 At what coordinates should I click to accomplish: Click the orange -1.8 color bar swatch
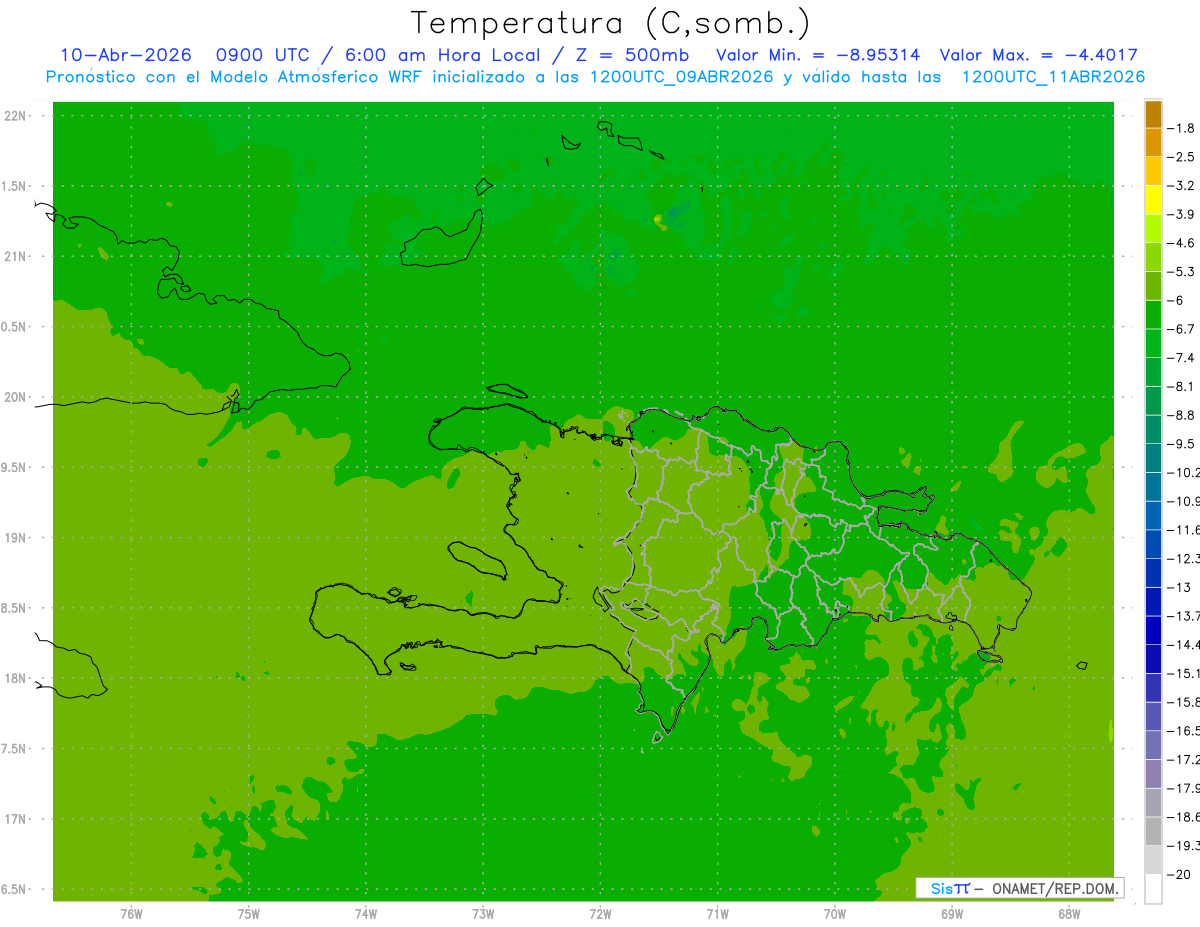click(x=1153, y=114)
